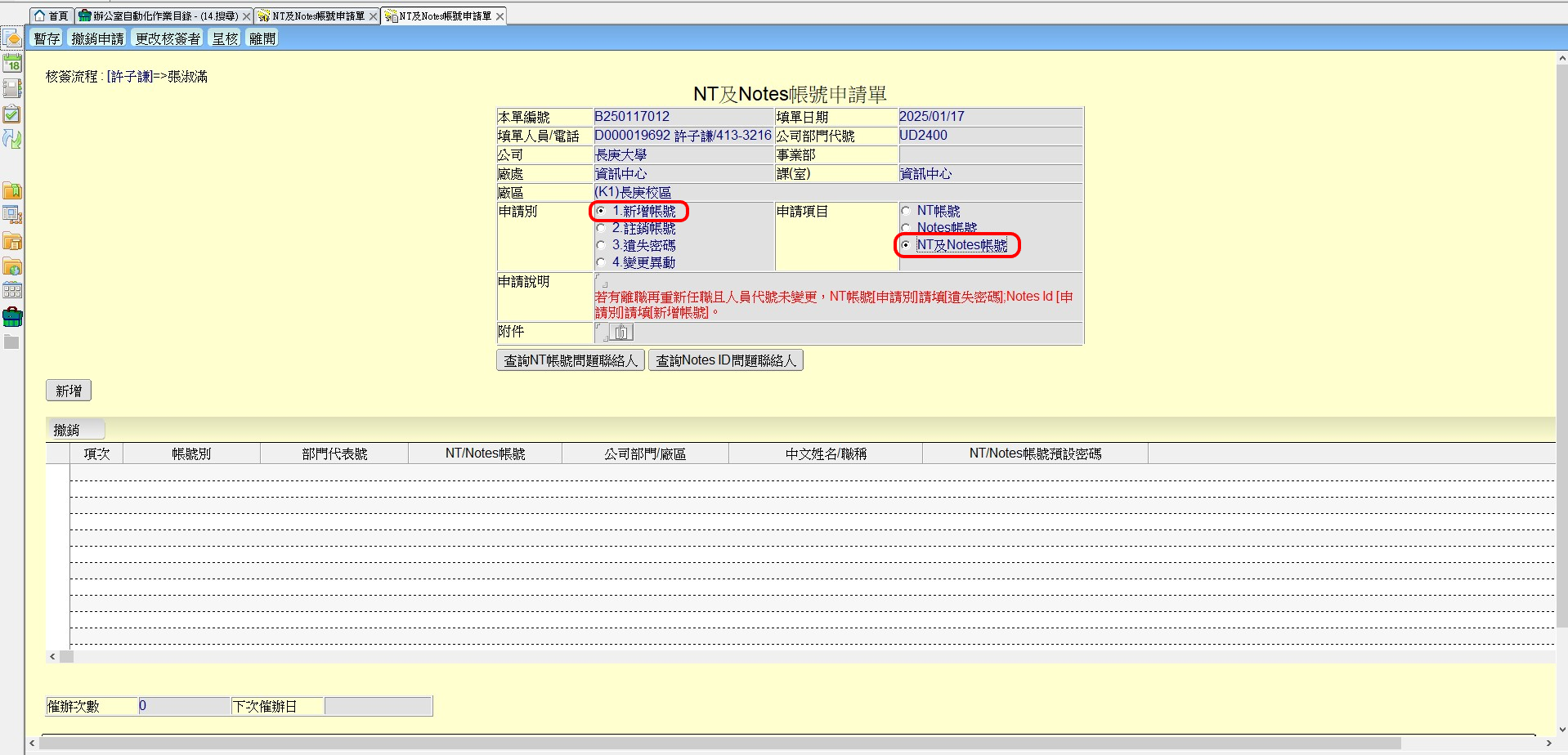1568x755 pixels.
Task: Click the Replication arrows icon
Action: (x=12, y=140)
